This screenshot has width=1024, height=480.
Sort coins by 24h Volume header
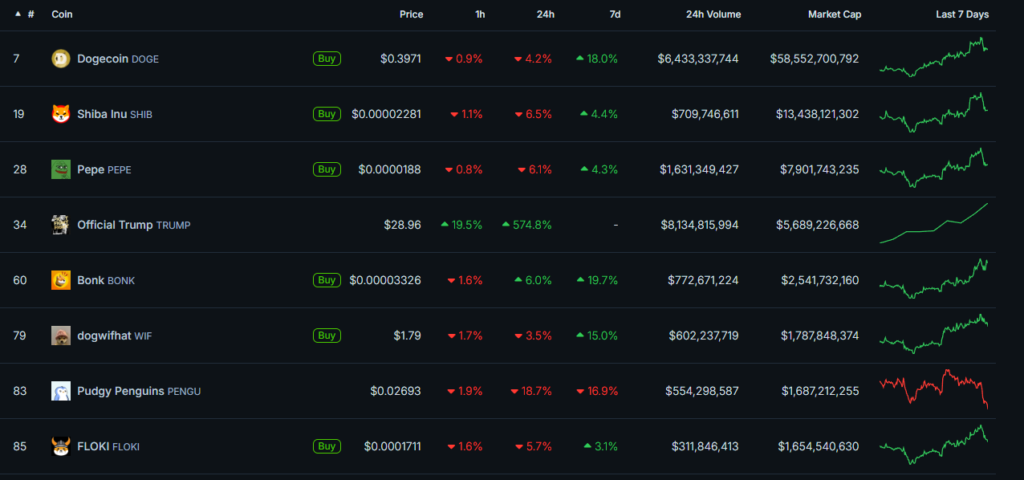pyautogui.click(x=713, y=15)
